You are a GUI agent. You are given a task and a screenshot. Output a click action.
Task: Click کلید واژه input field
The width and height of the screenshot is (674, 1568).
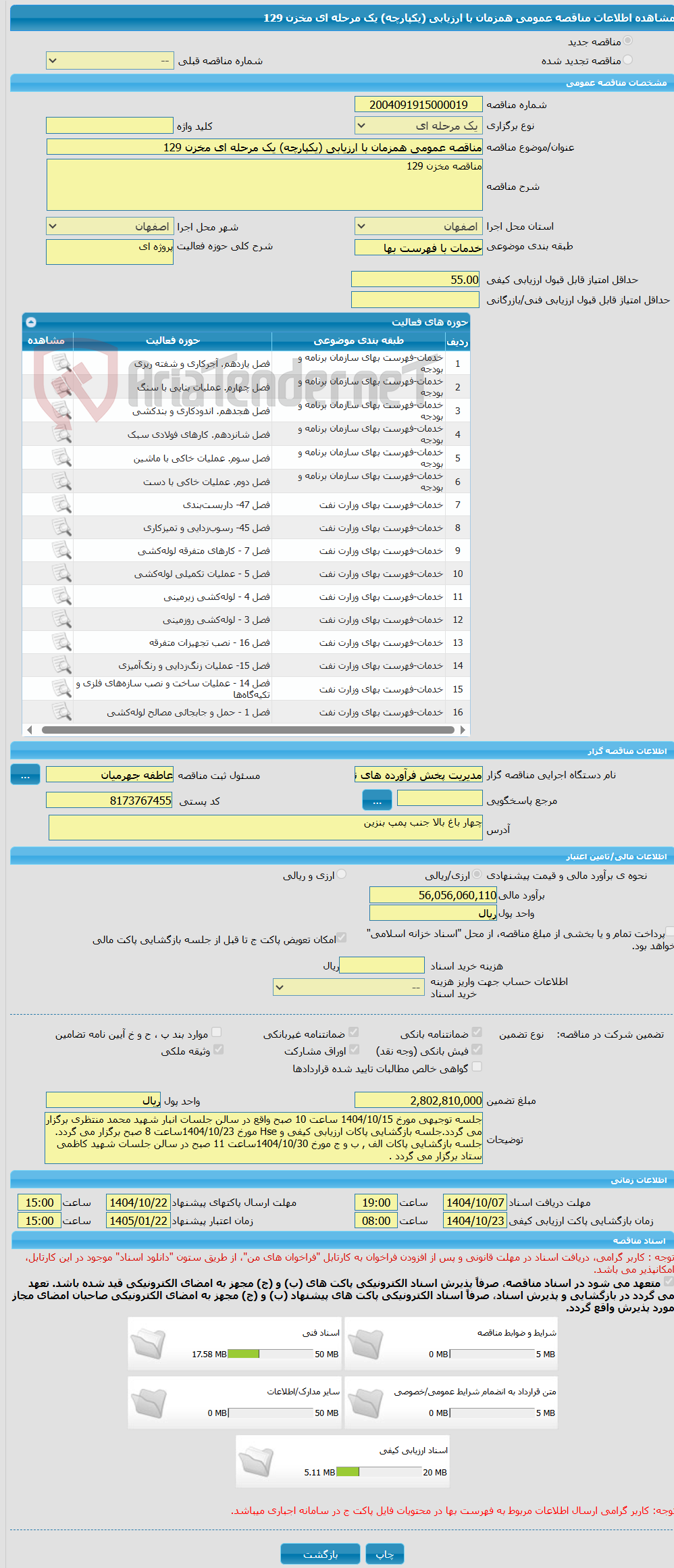pyautogui.click(x=109, y=126)
